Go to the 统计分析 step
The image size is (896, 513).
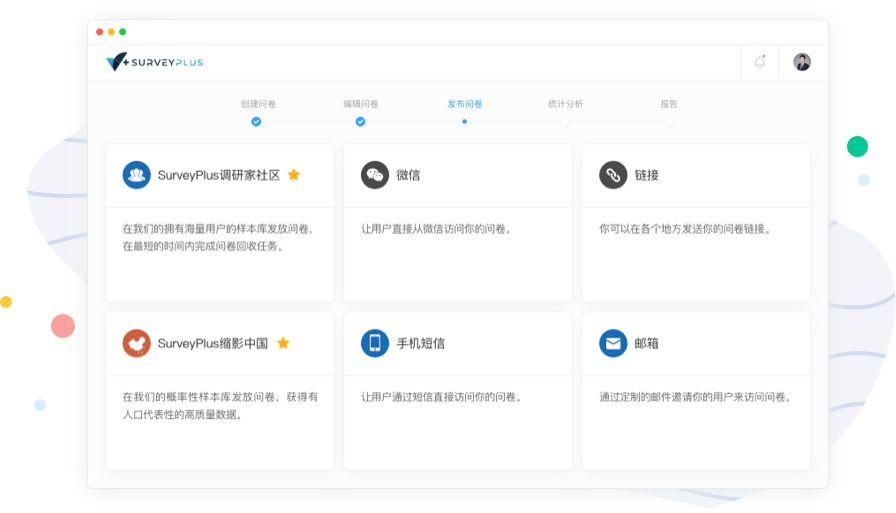pos(565,104)
